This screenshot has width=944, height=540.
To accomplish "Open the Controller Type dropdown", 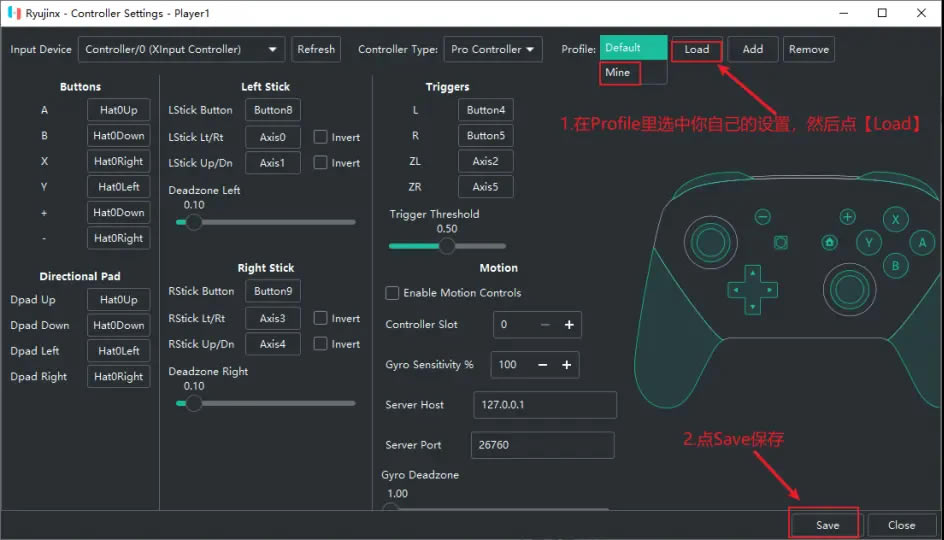I will click(x=492, y=49).
